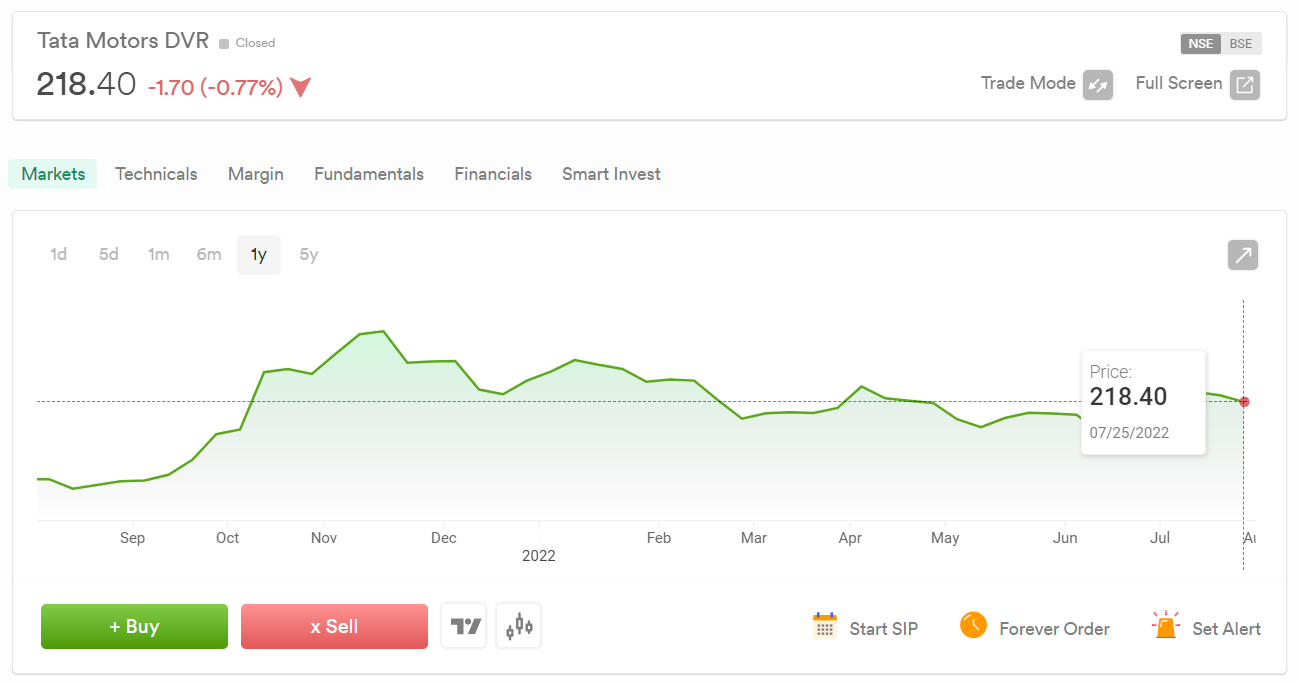Click the Jul axis label

(1160, 538)
